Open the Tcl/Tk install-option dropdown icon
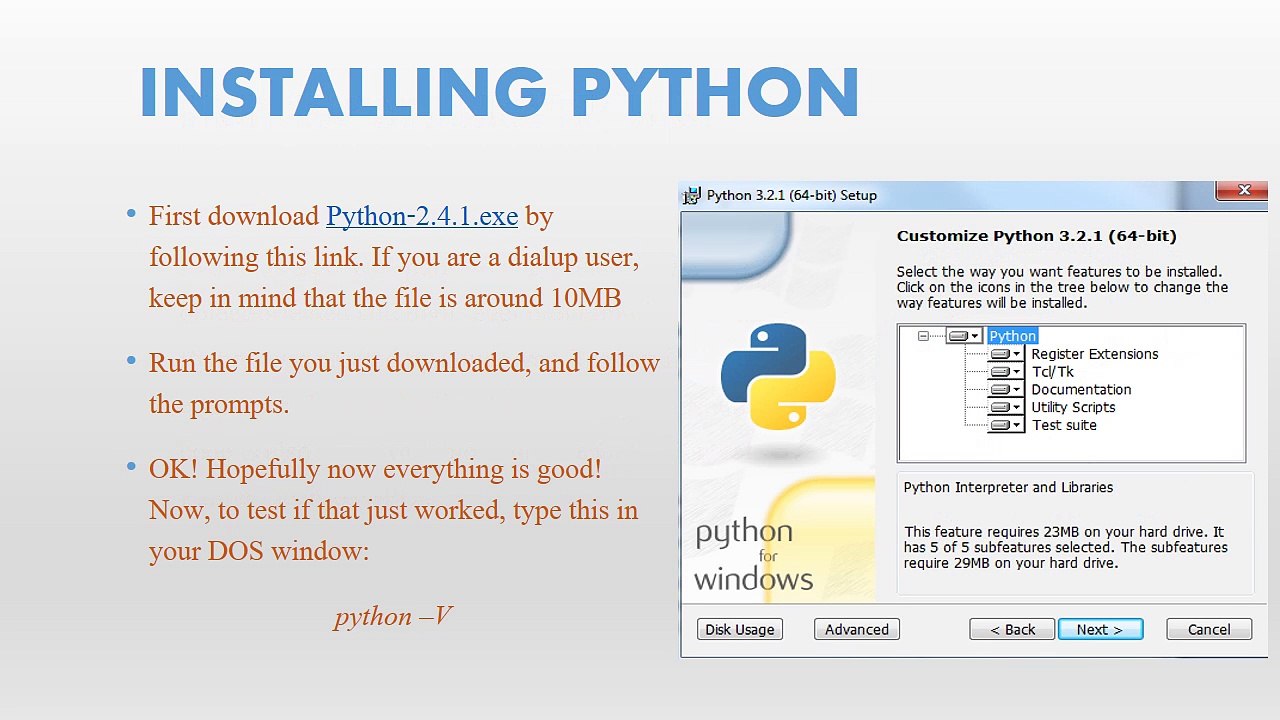The image size is (1280, 720). pos(1006,372)
